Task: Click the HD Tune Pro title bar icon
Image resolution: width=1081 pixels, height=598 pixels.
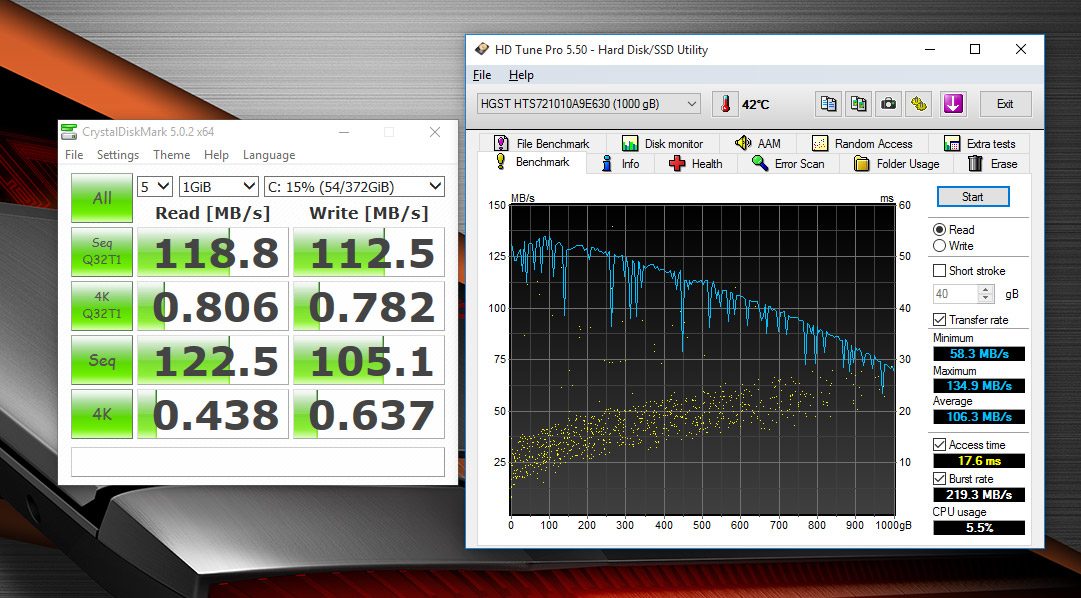Action: 482,50
